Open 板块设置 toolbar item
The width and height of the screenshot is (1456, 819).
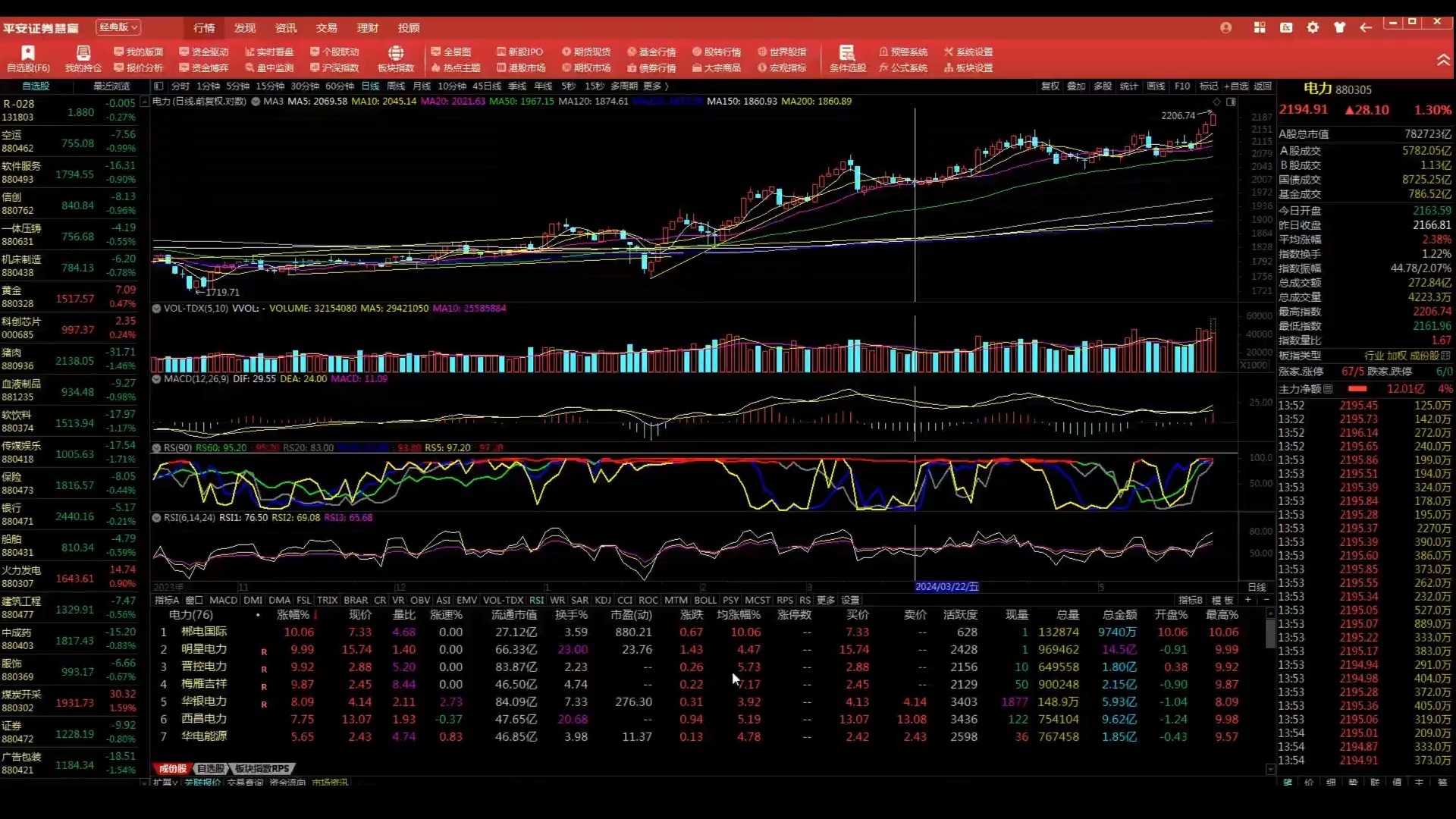pos(968,67)
